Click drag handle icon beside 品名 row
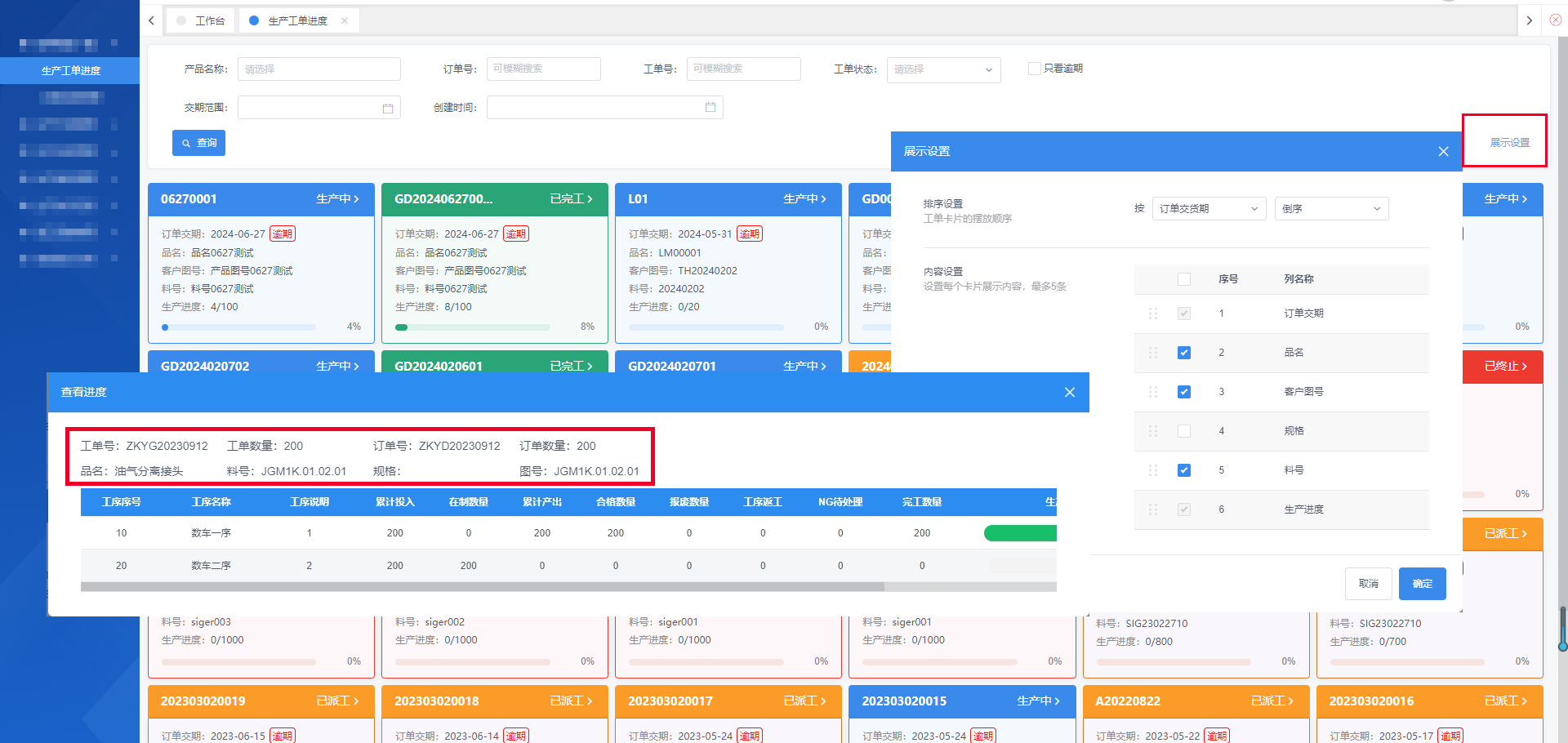This screenshot has width=1568, height=743. tap(1153, 353)
